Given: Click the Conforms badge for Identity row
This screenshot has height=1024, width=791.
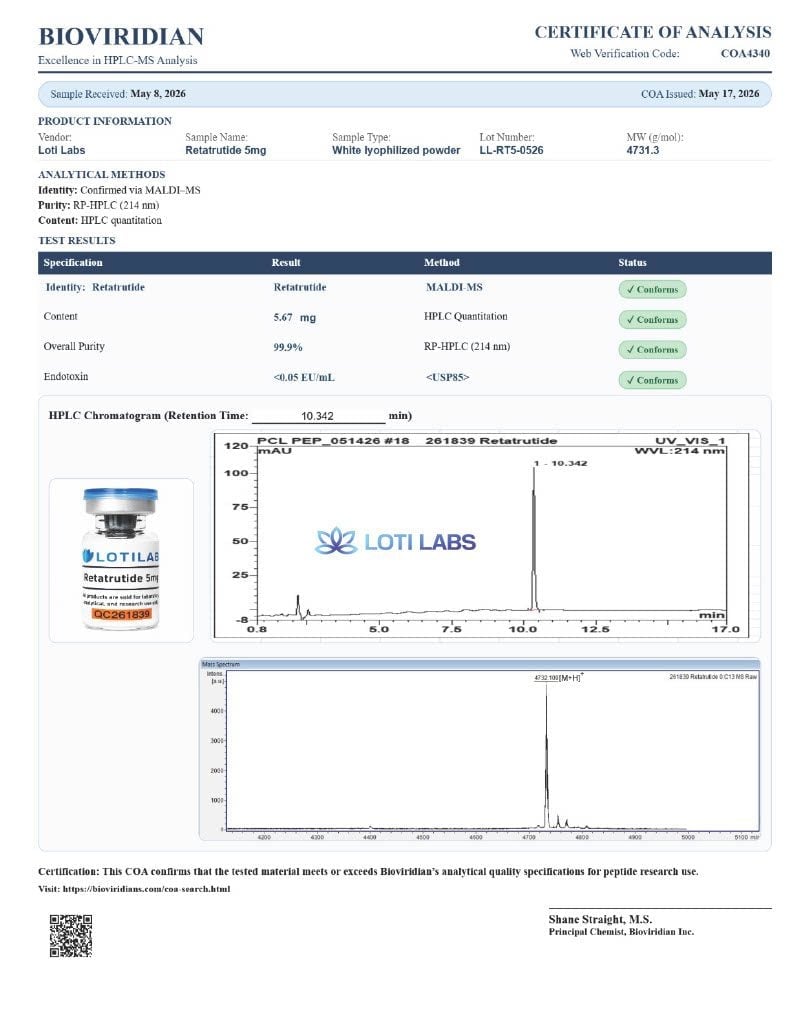Looking at the screenshot, I should pyautogui.click(x=652, y=289).
